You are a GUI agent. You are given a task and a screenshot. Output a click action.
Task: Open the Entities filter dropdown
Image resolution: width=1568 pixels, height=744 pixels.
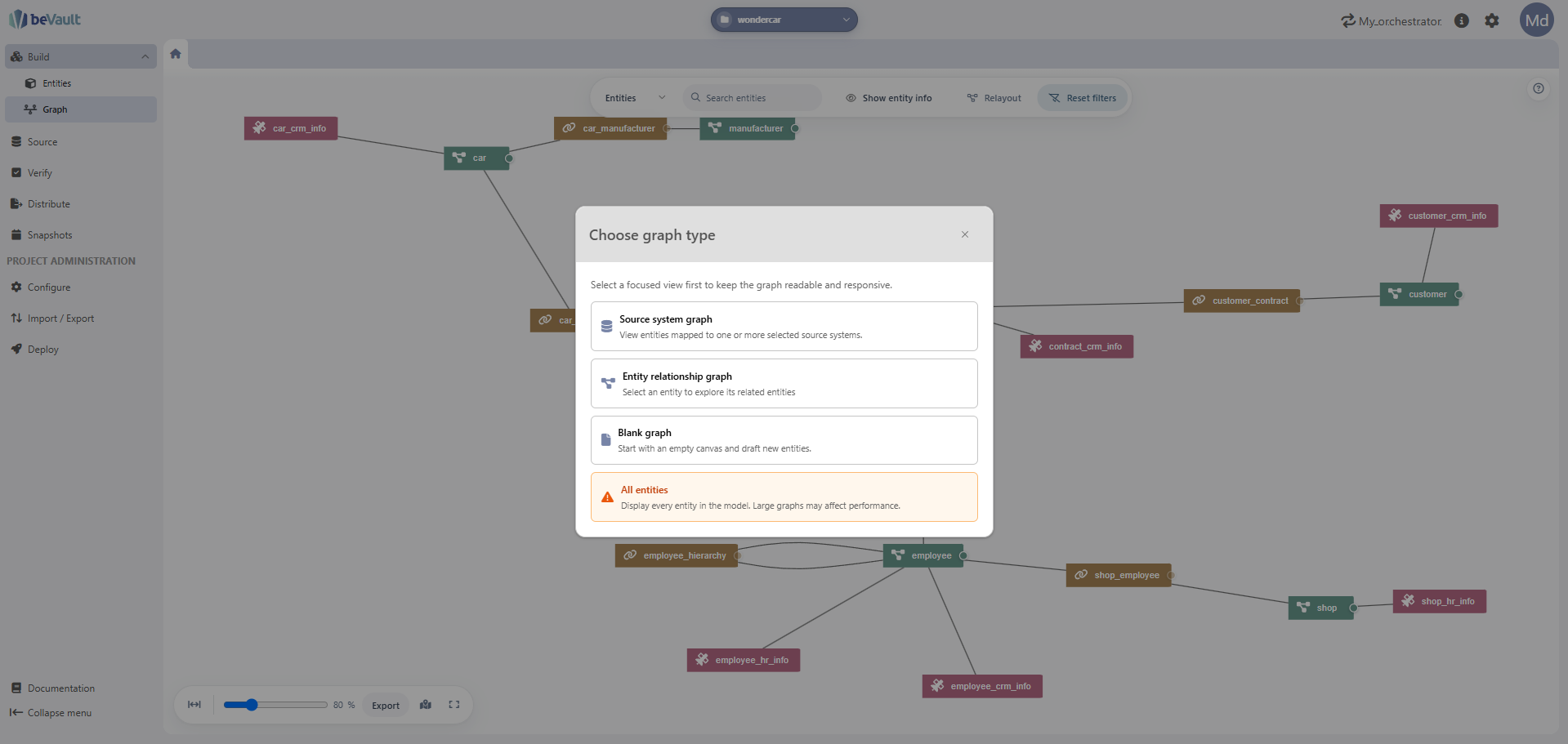click(635, 98)
